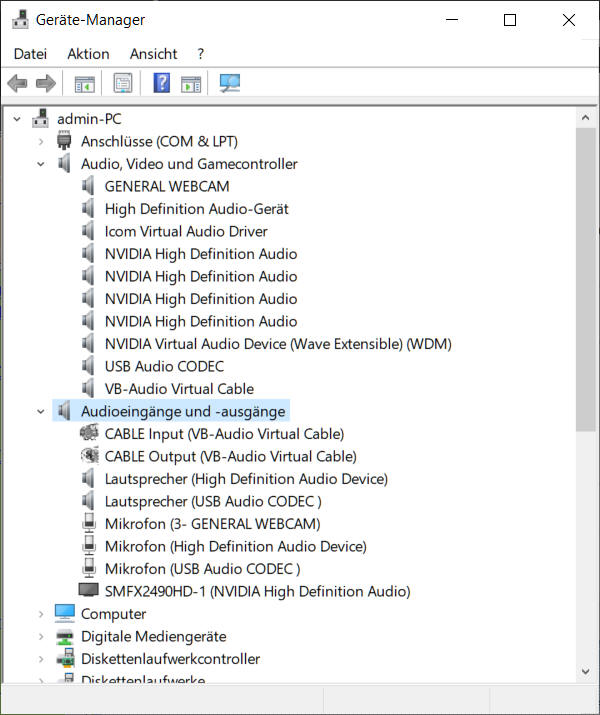Collapse the Audioeingänge und -ausgänge node

pos(41,411)
